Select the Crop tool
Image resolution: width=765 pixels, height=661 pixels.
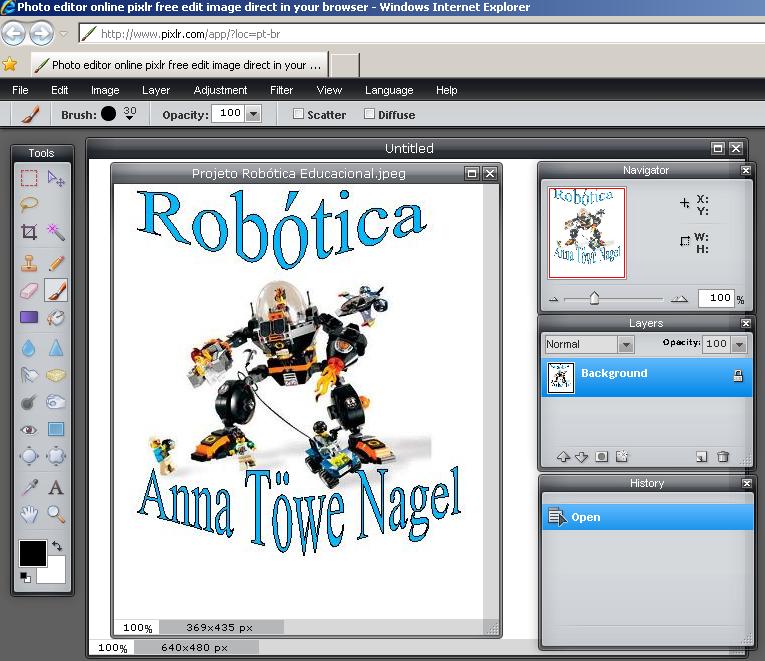point(29,231)
